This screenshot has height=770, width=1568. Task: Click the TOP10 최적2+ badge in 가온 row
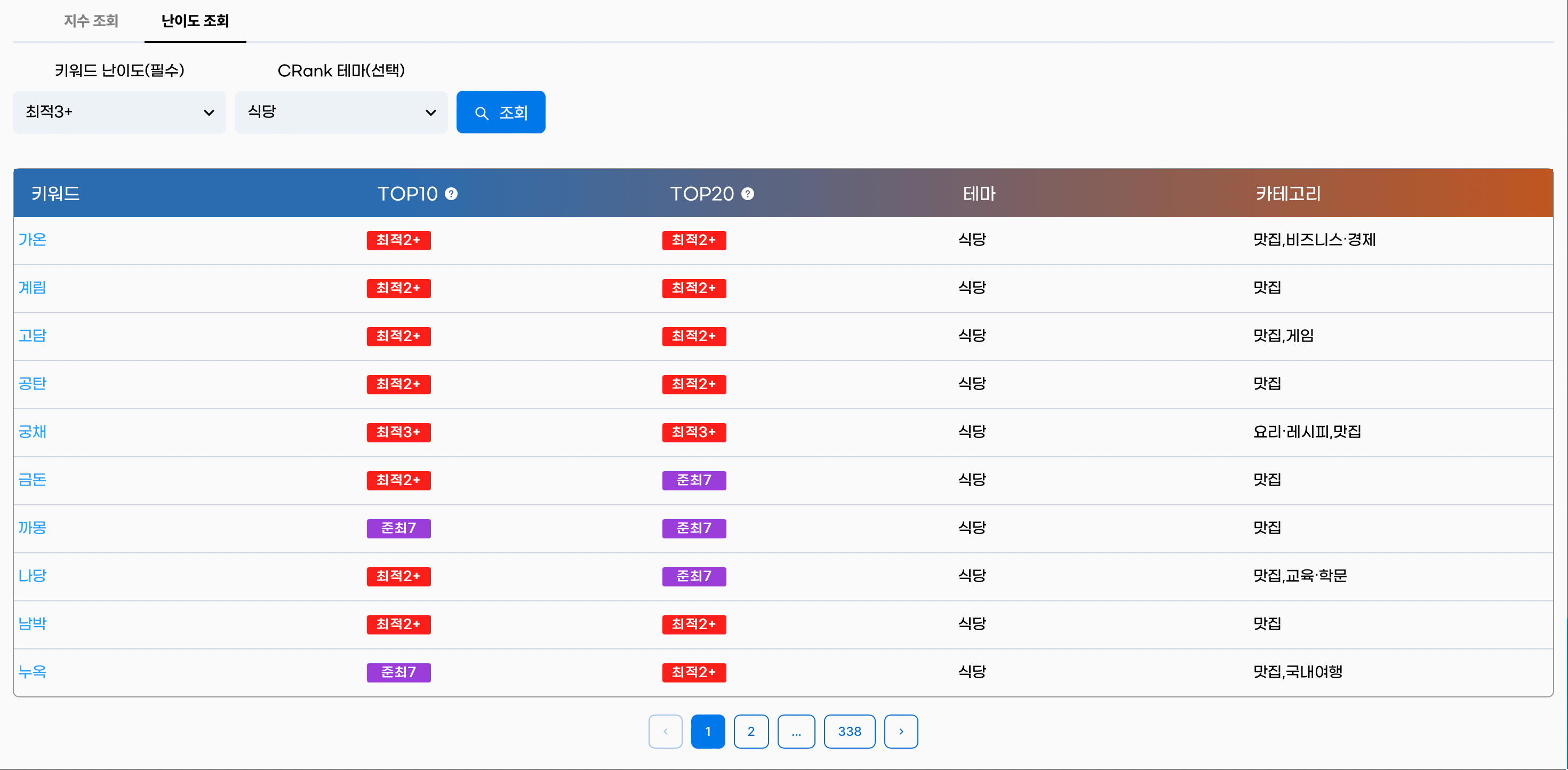click(399, 241)
